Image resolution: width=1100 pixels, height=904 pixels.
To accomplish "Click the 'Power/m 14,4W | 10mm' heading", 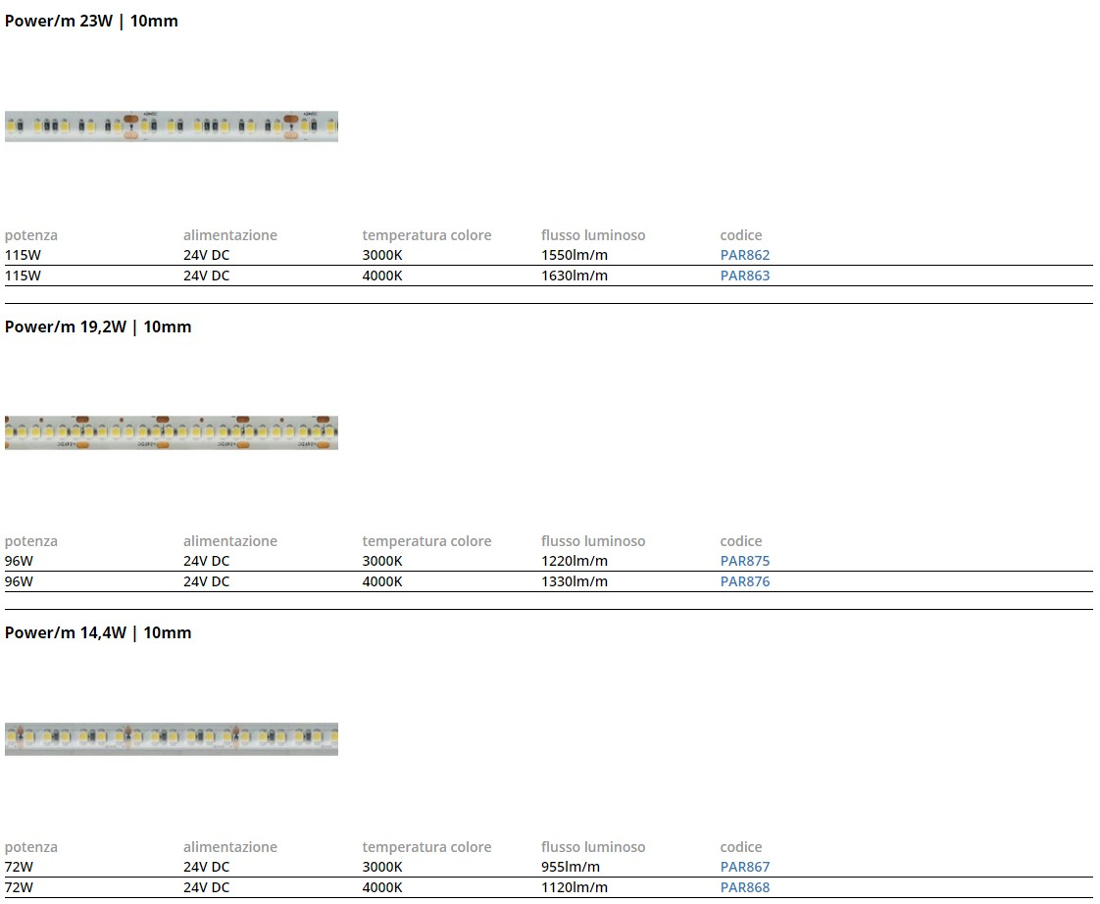I will [x=98, y=633].
